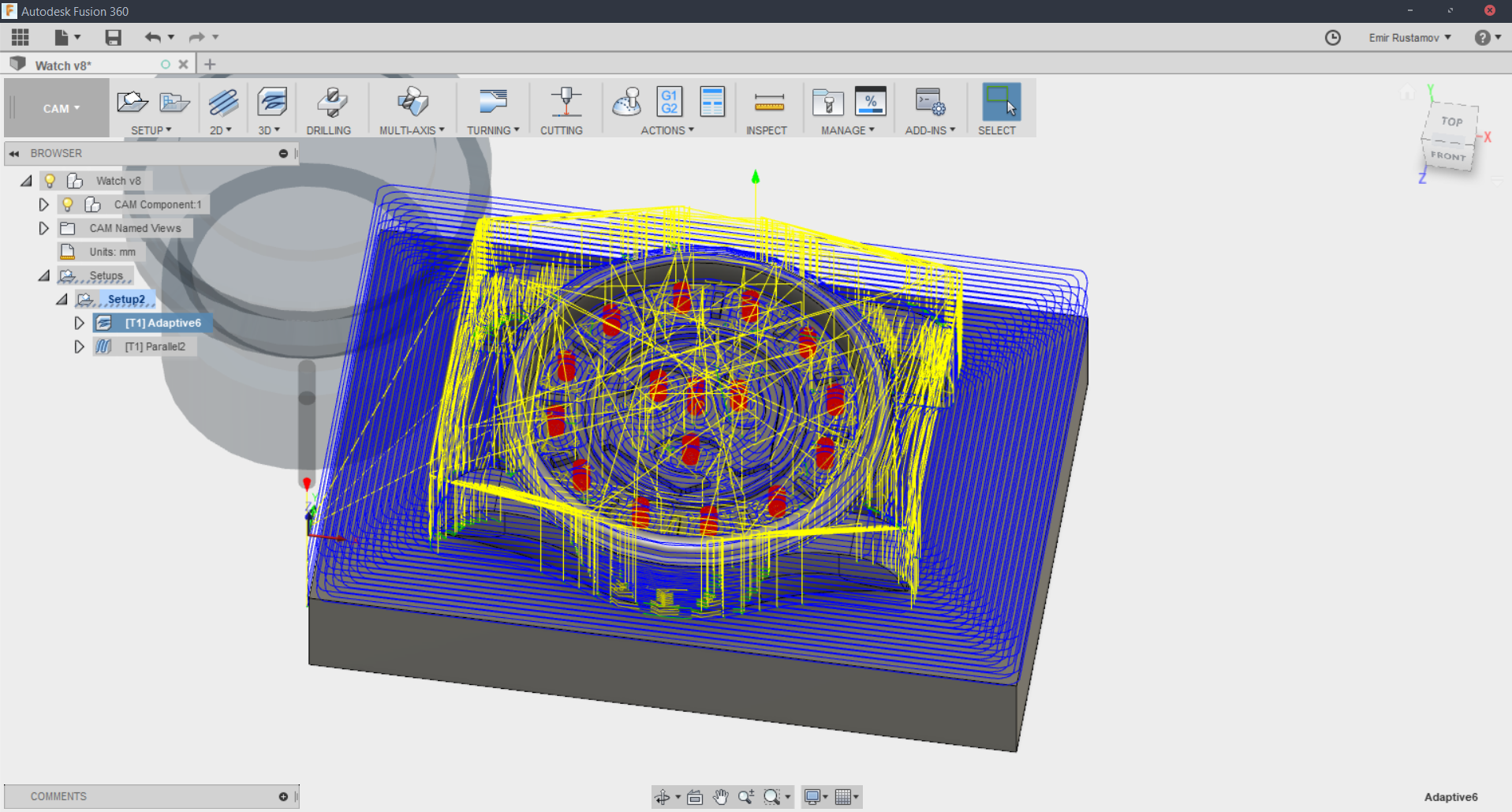Click the Multi-Axis machining icon

(413, 102)
